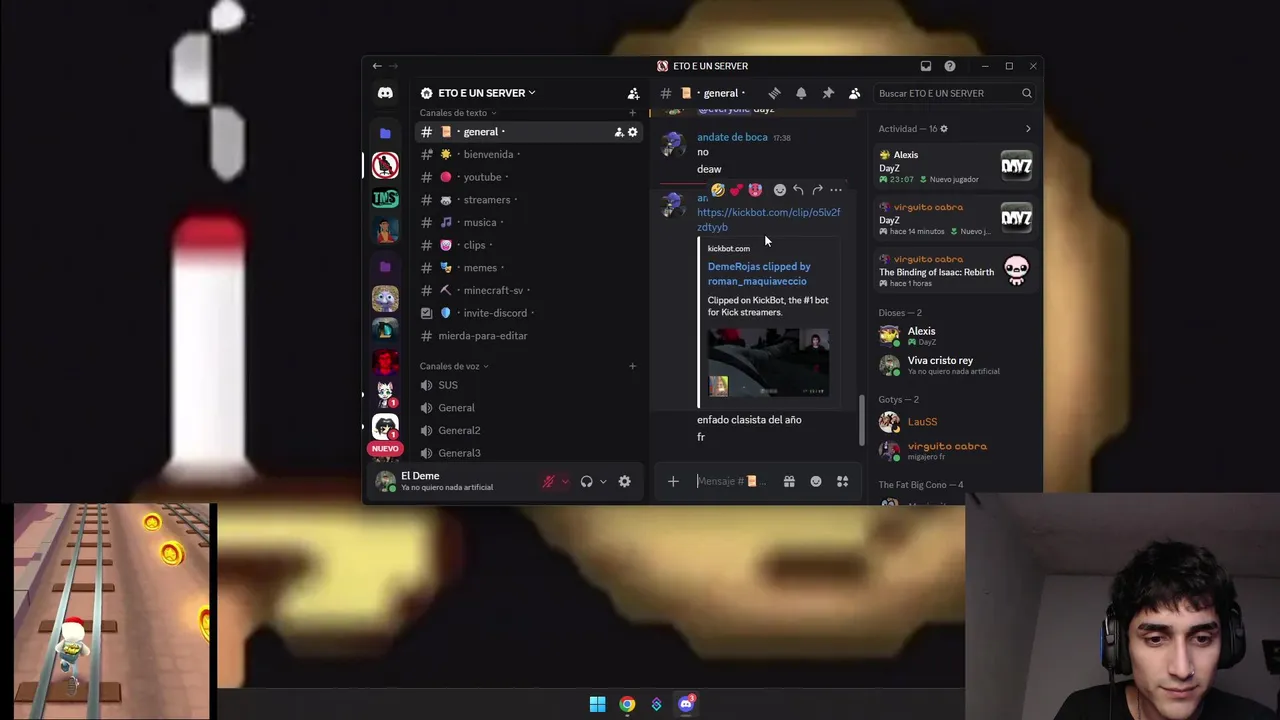Viewport: 1280px width, 720px height.
Task: Collapse the Canales de voz category
Action: click(x=455, y=366)
